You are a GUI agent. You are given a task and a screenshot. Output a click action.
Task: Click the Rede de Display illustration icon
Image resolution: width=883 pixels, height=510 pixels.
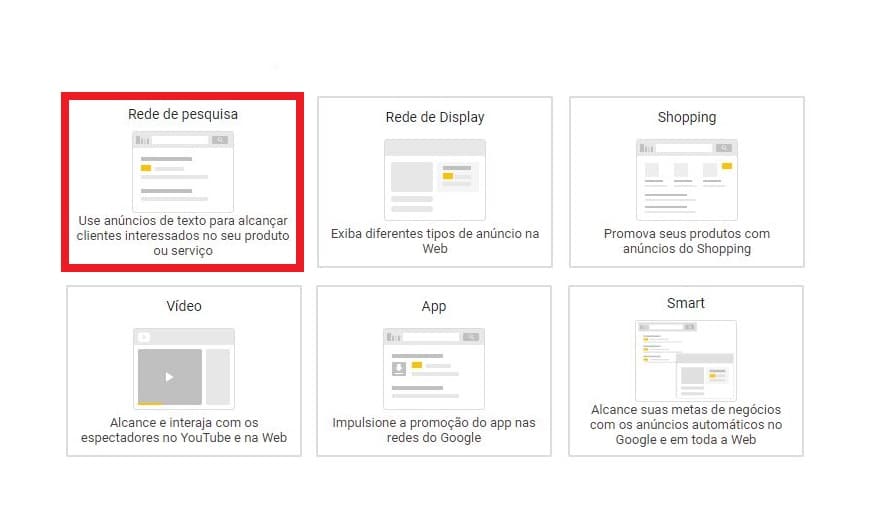point(435,180)
